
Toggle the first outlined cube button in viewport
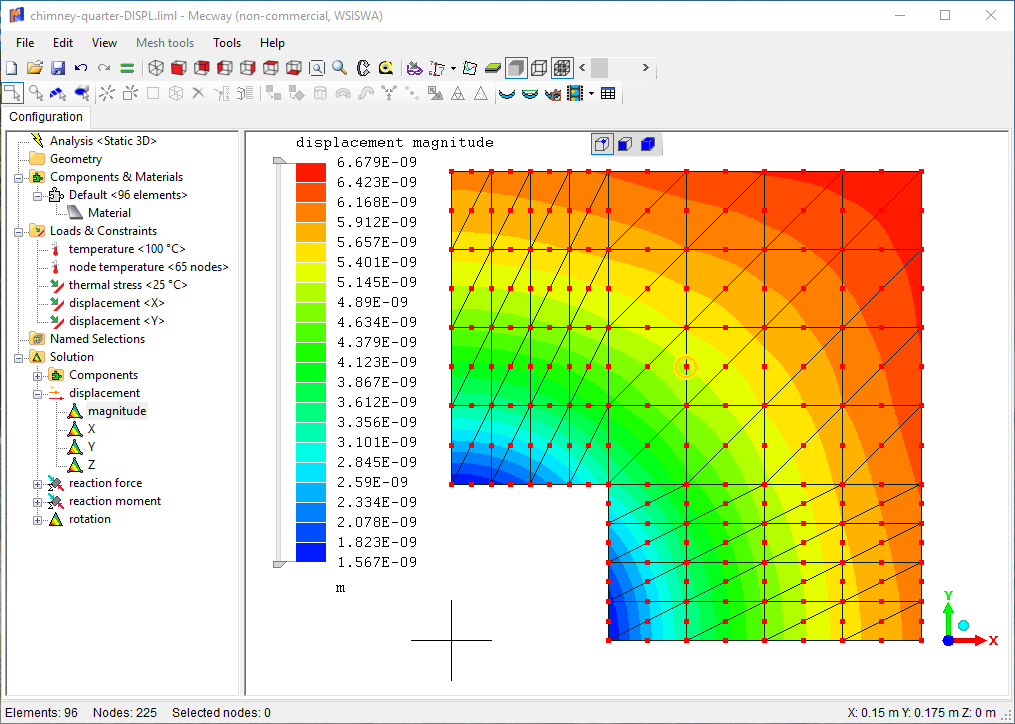[x=602, y=144]
